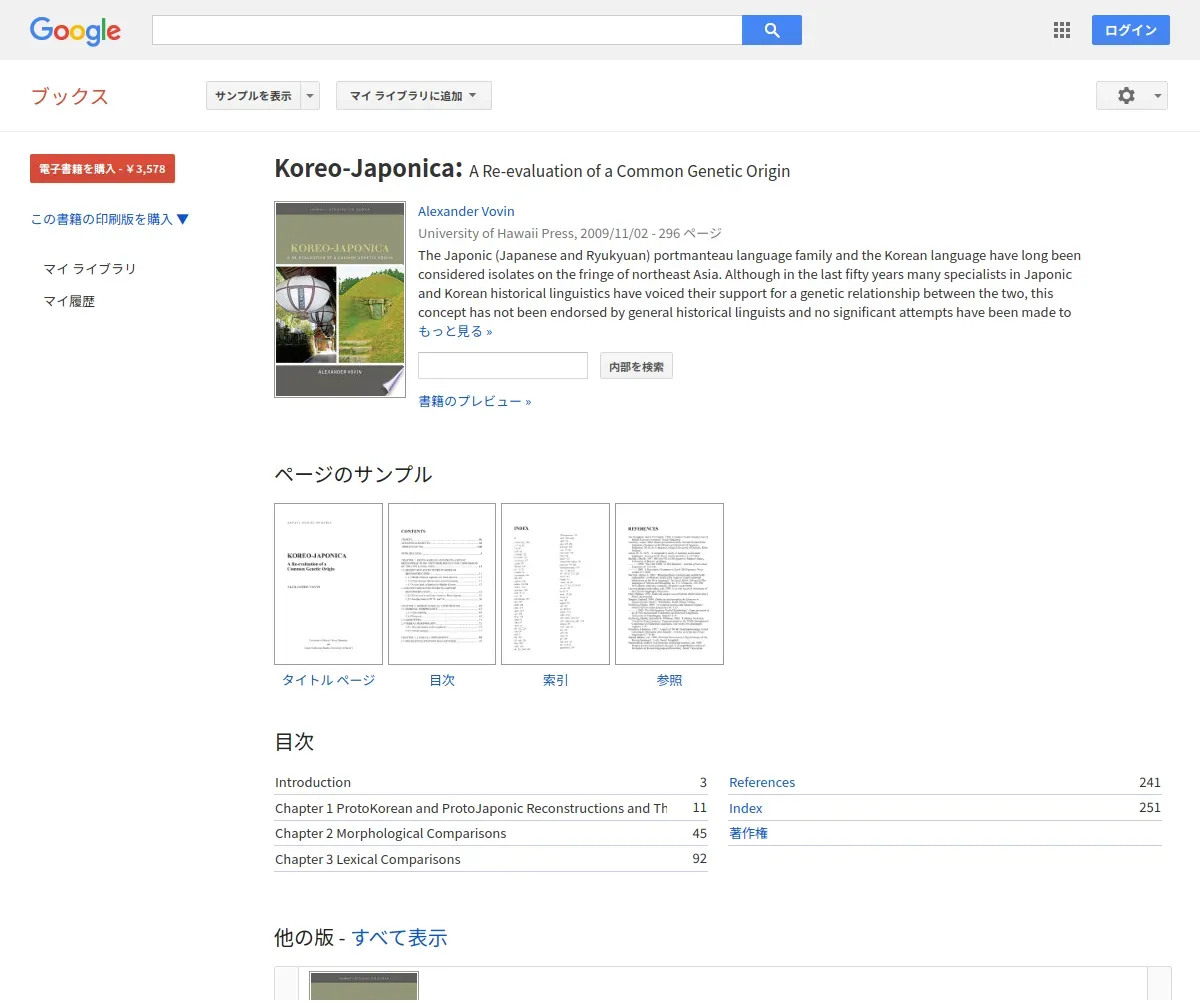Screen dimensions: 1200x1003
Task: Expand この書籍の印刷版を購入 options
Action: click(110, 219)
